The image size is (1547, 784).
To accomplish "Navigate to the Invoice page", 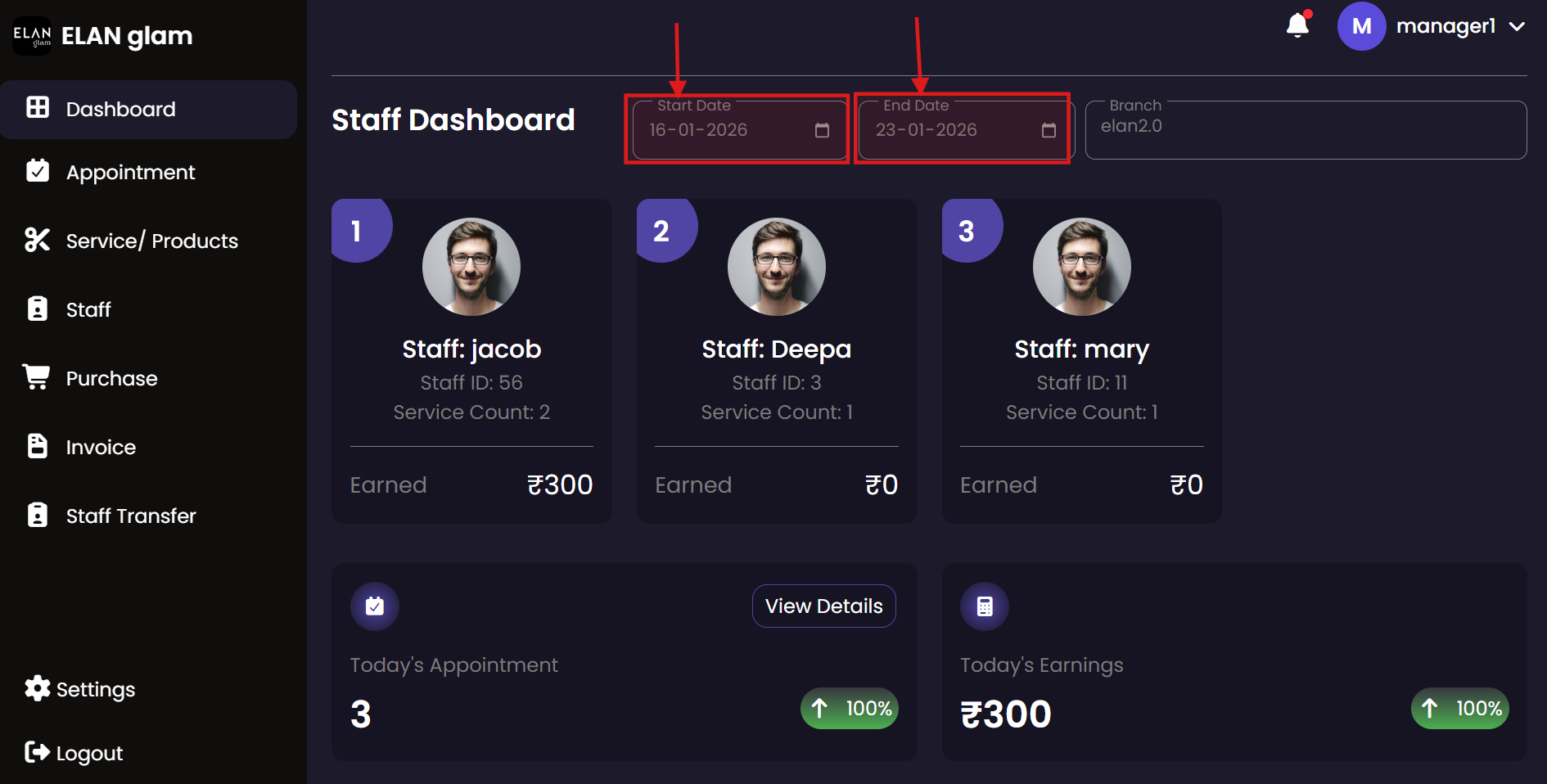I will pos(101,447).
